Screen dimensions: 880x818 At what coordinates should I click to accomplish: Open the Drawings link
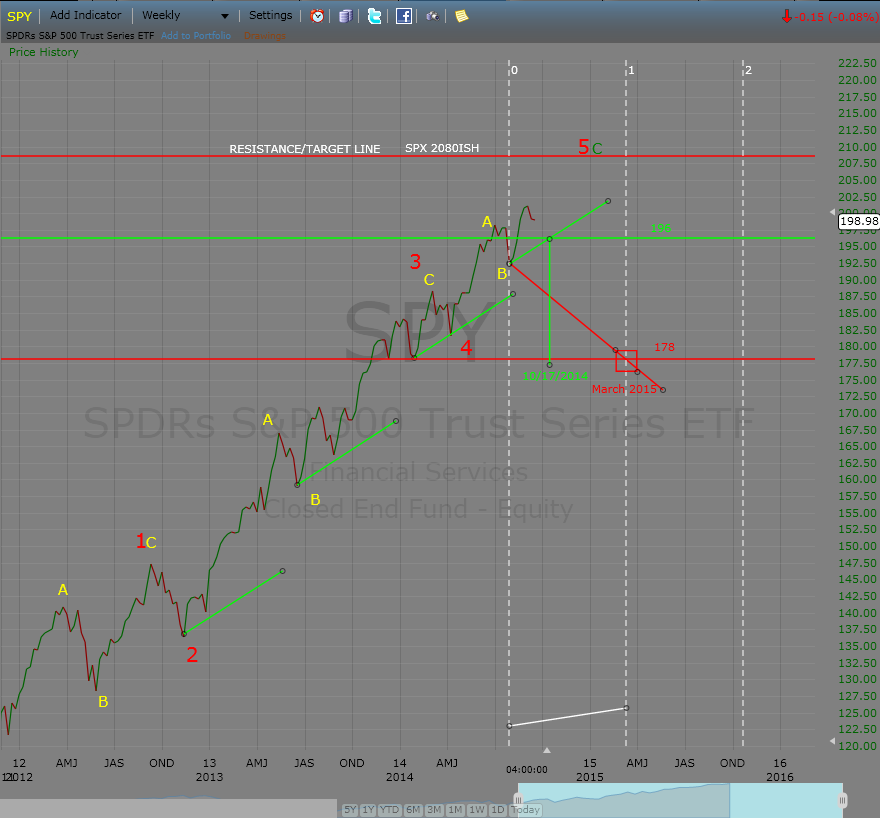pos(265,36)
